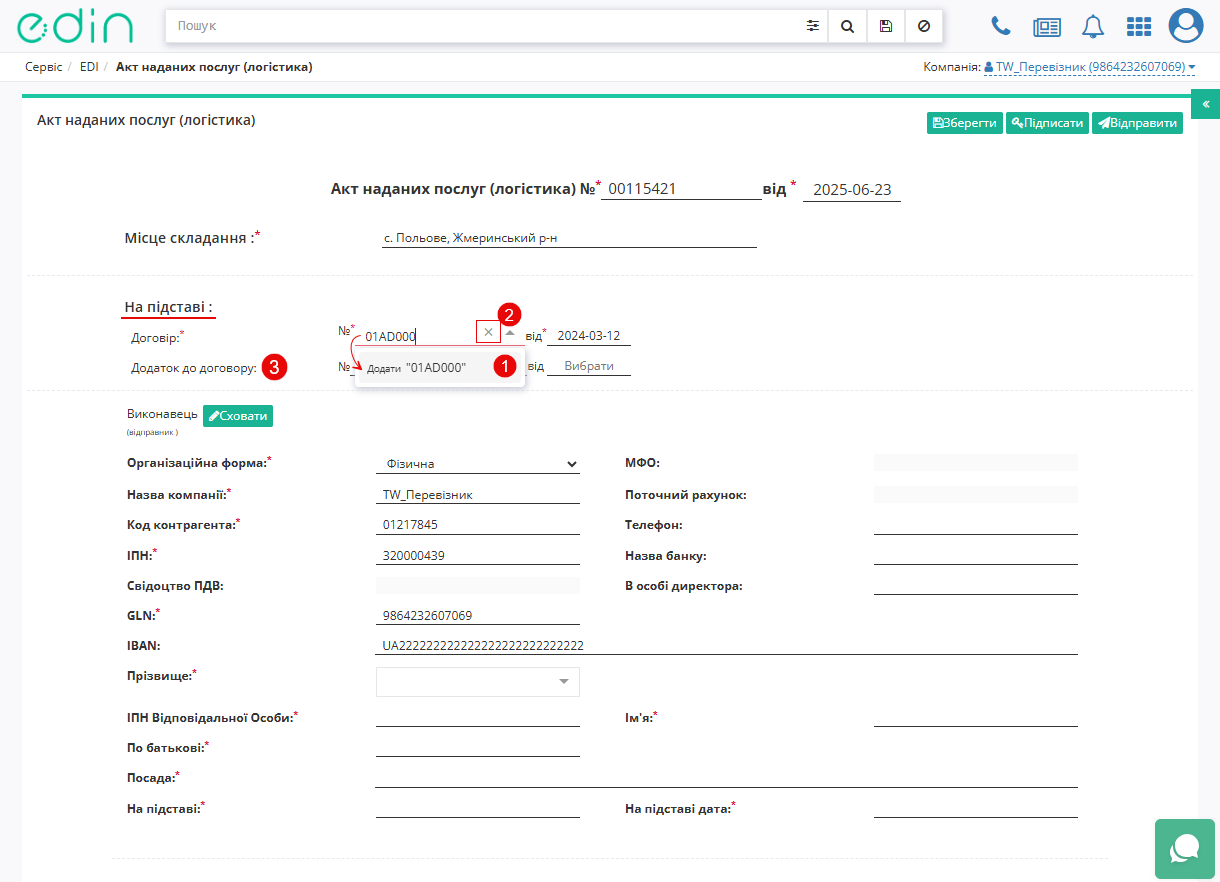Click Підписати button

click(1047, 123)
